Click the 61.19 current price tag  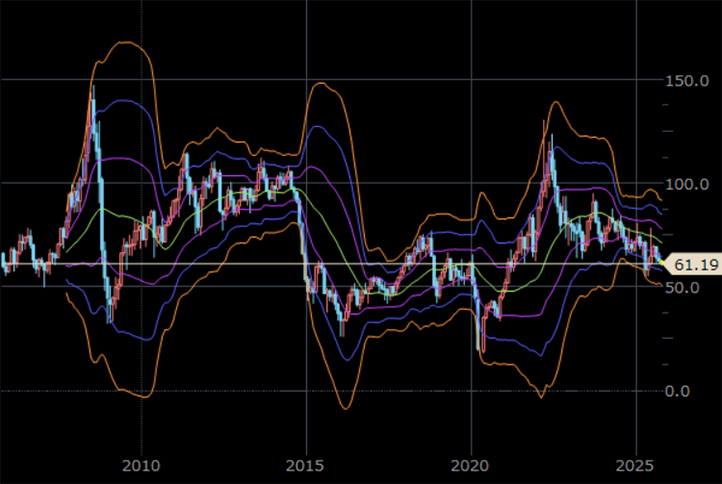coord(696,265)
